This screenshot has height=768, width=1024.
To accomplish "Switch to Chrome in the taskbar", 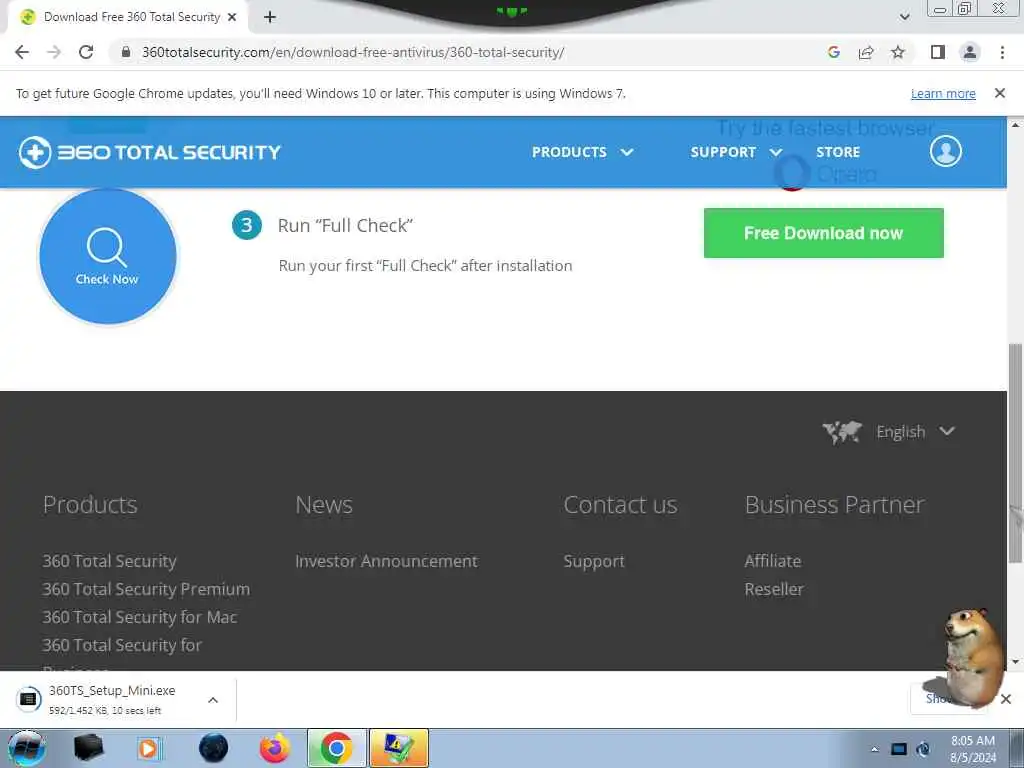I will 336,748.
